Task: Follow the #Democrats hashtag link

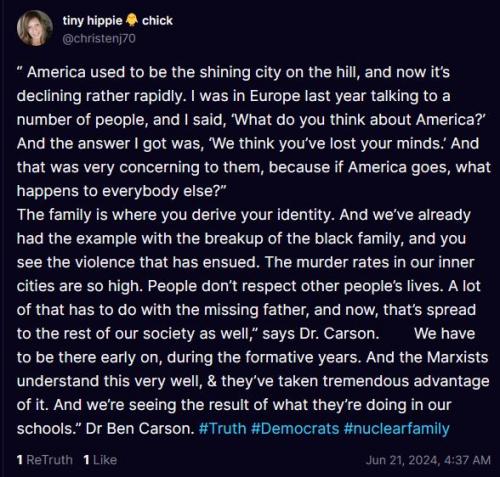Action: point(295,428)
